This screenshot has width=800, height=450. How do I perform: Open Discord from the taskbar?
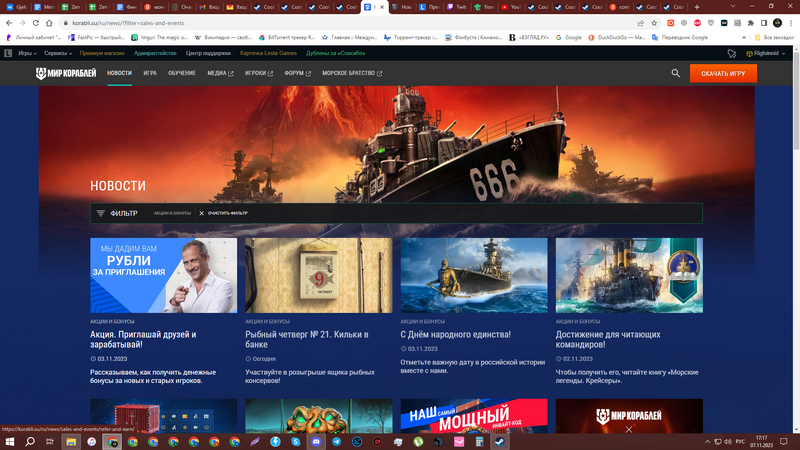click(x=316, y=441)
